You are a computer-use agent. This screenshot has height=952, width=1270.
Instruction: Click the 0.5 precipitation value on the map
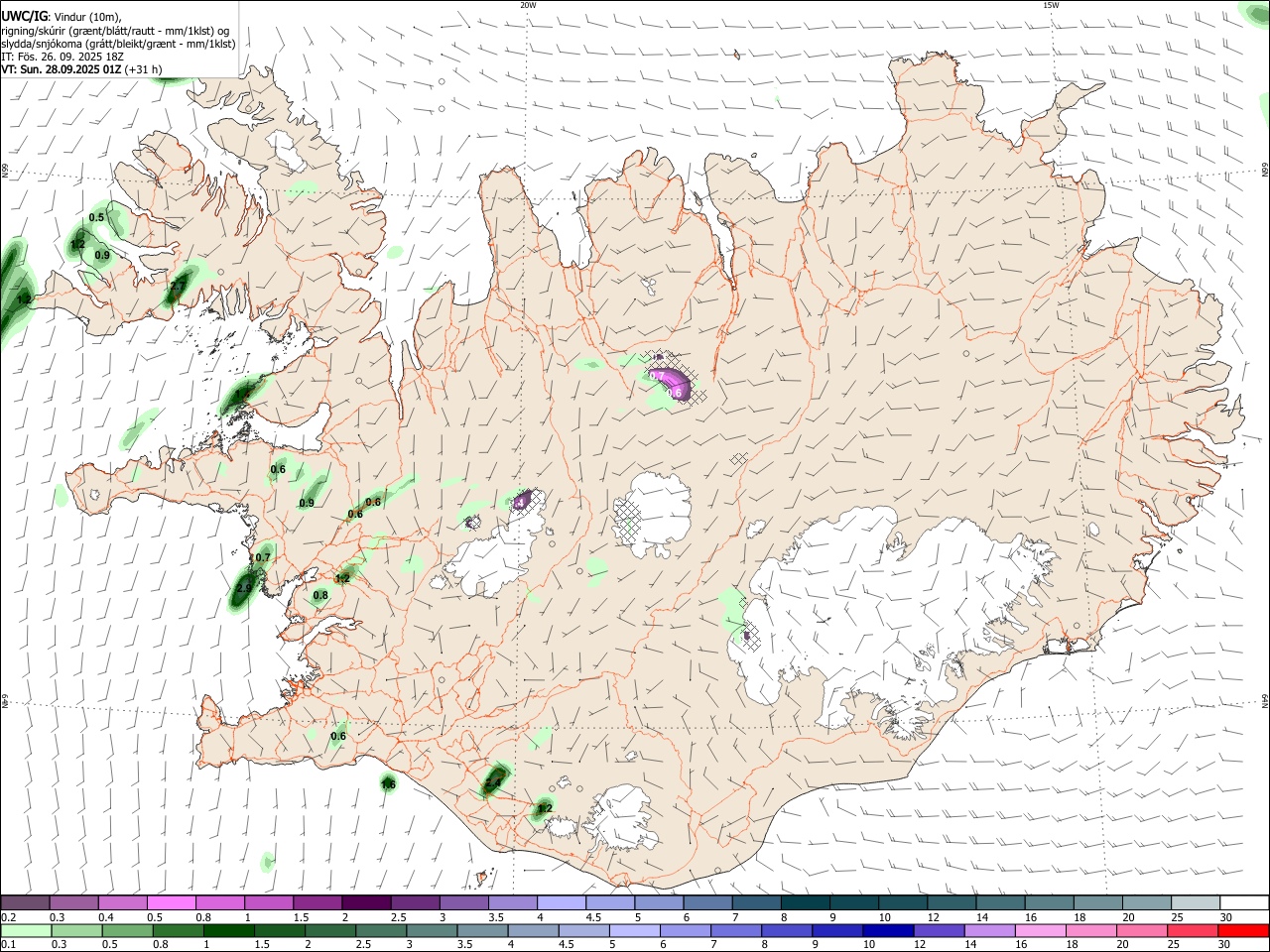tap(96, 217)
